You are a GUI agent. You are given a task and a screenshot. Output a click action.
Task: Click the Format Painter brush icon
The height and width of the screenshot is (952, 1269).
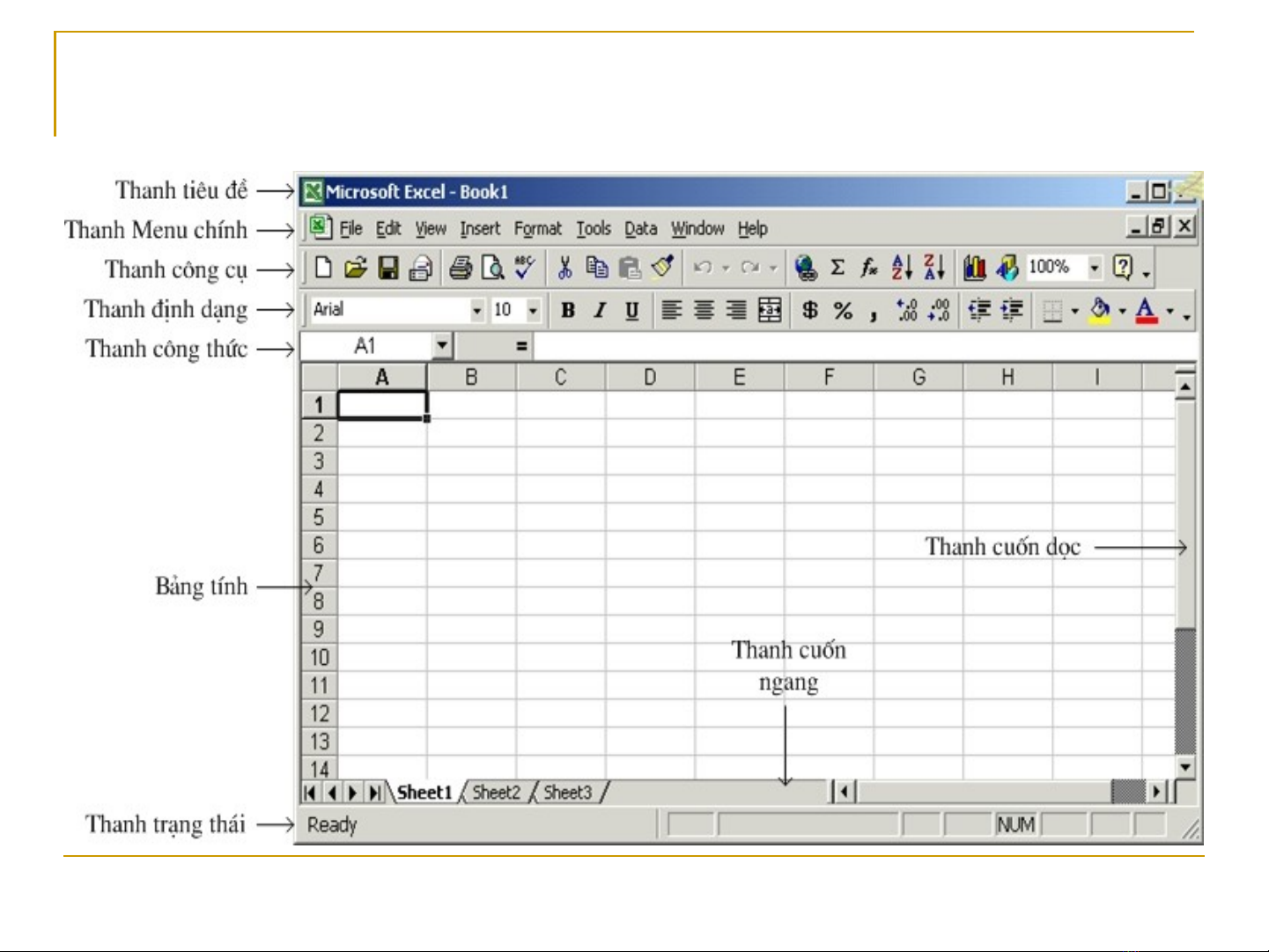tap(662, 268)
